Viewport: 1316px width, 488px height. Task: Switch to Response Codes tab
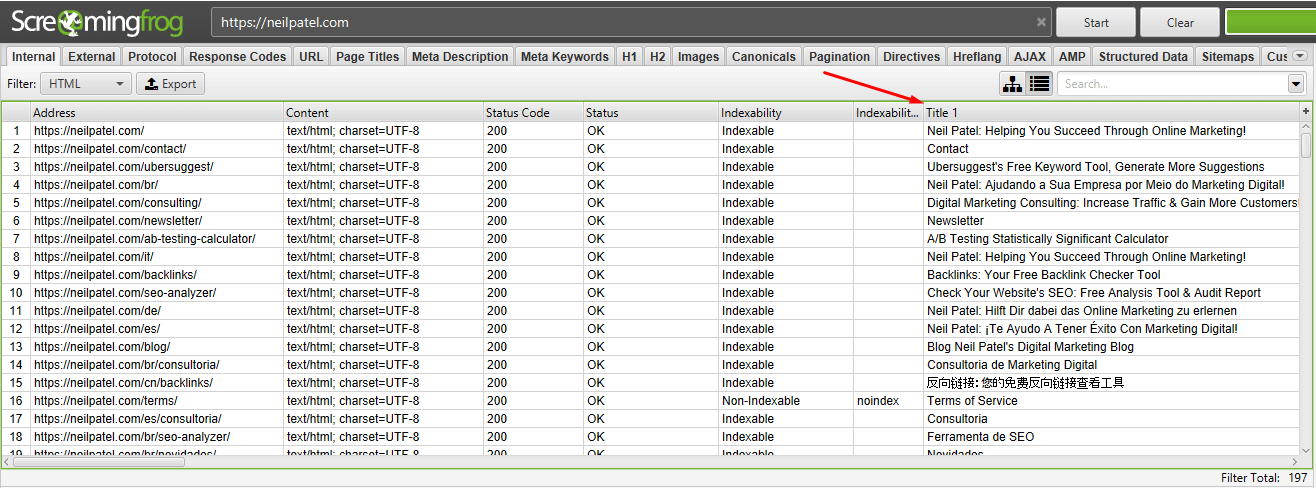(238, 57)
